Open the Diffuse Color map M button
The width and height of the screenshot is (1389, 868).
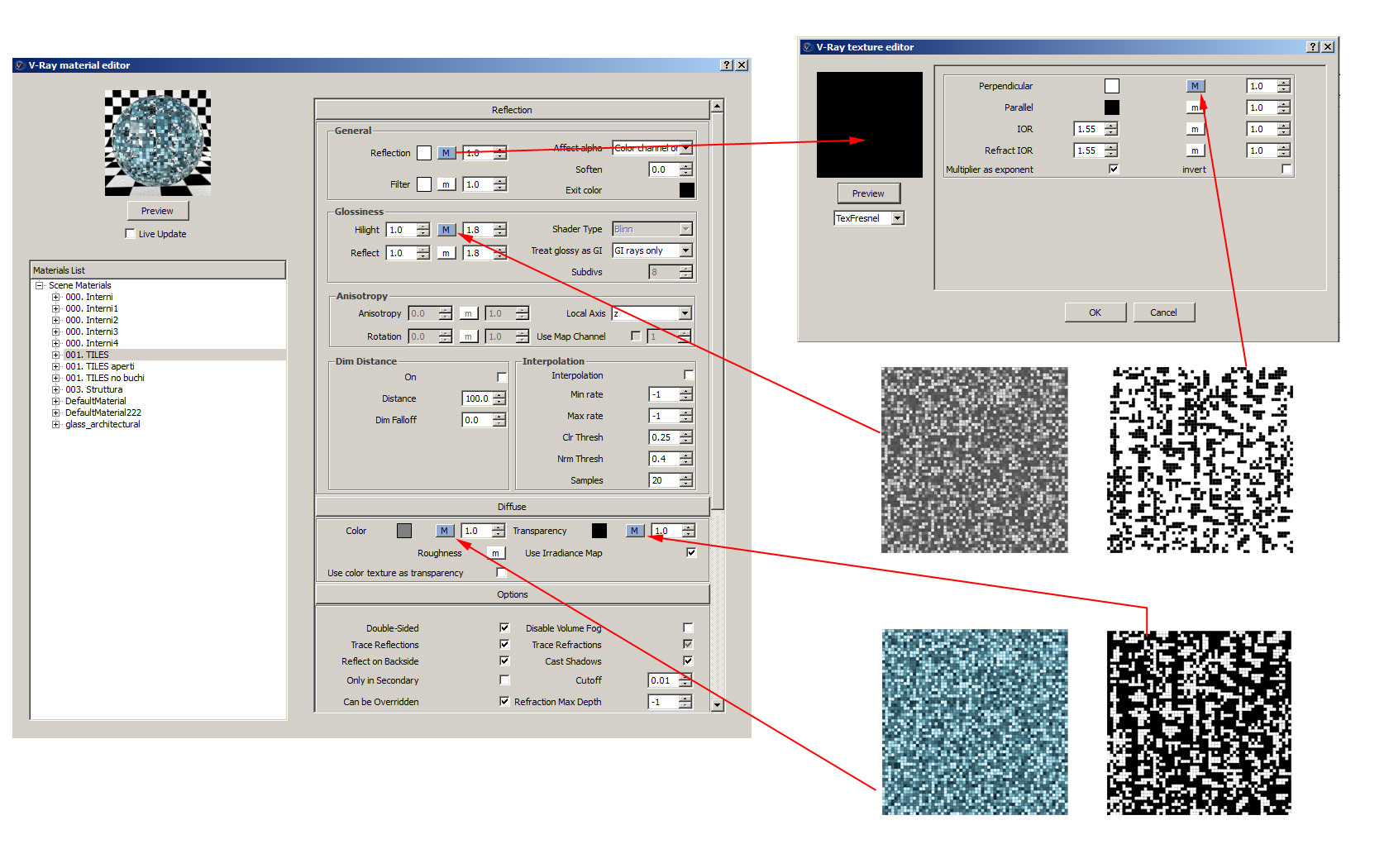[x=444, y=531]
